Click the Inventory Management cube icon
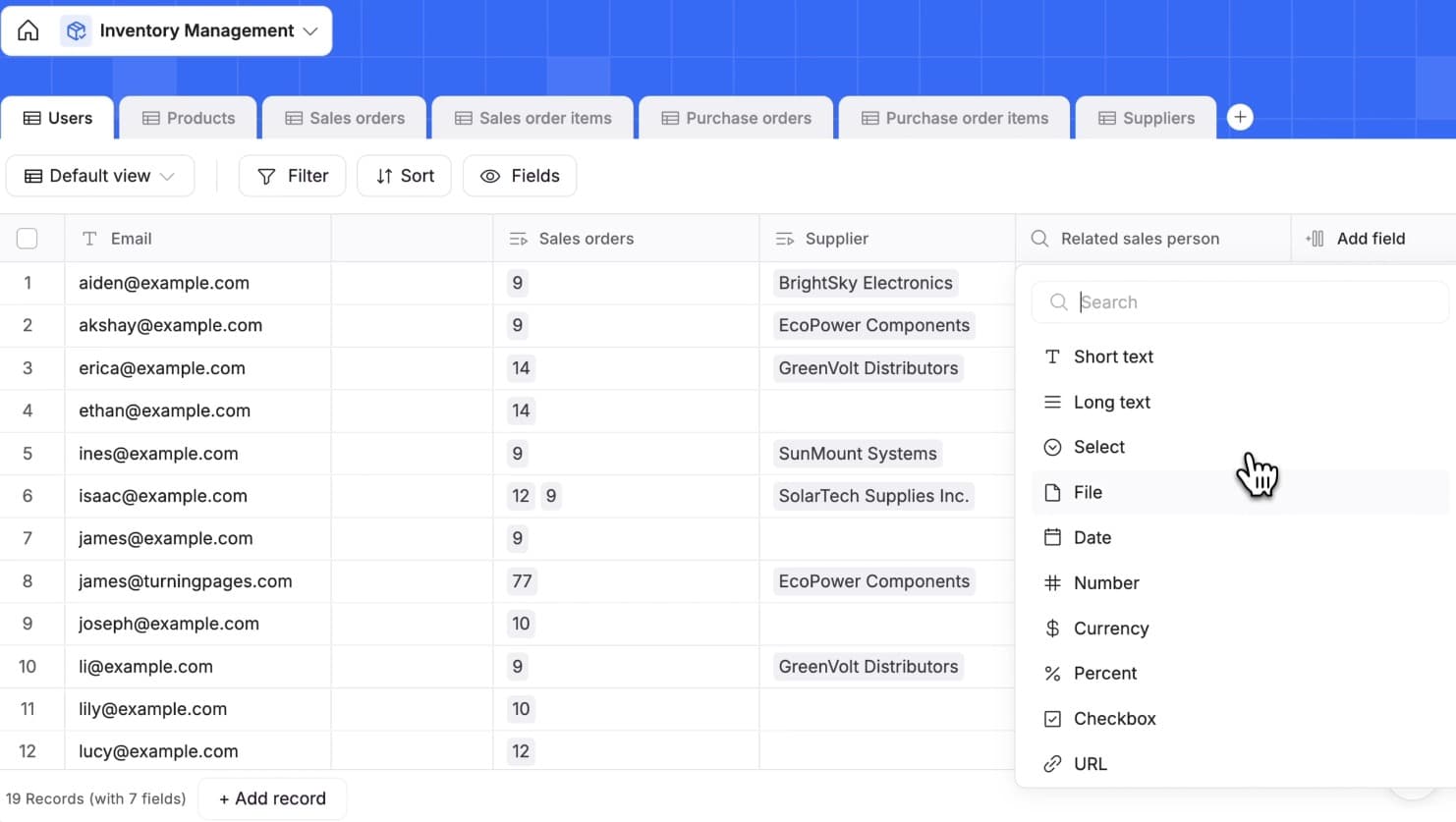 coord(77,30)
